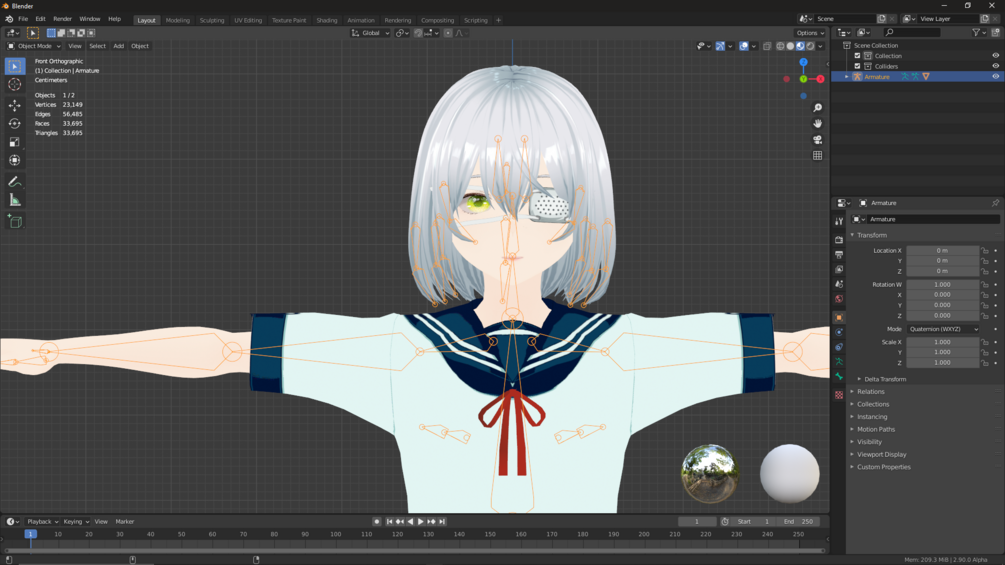Click the viewport zoom magnifier icon
Viewport: 1005px width, 565px height.
[817, 108]
